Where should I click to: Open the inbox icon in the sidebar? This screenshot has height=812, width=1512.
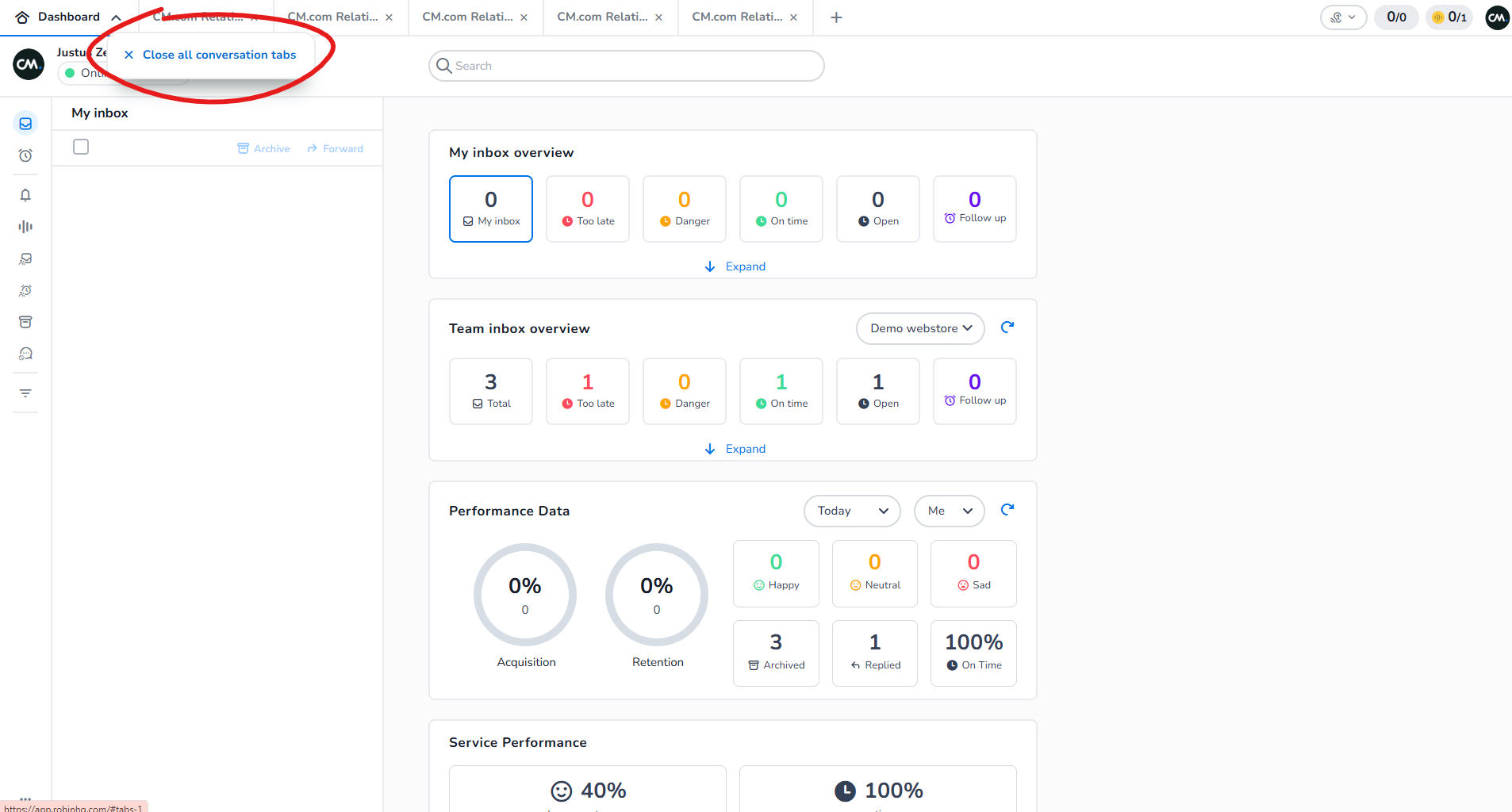click(x=25, y=124)
